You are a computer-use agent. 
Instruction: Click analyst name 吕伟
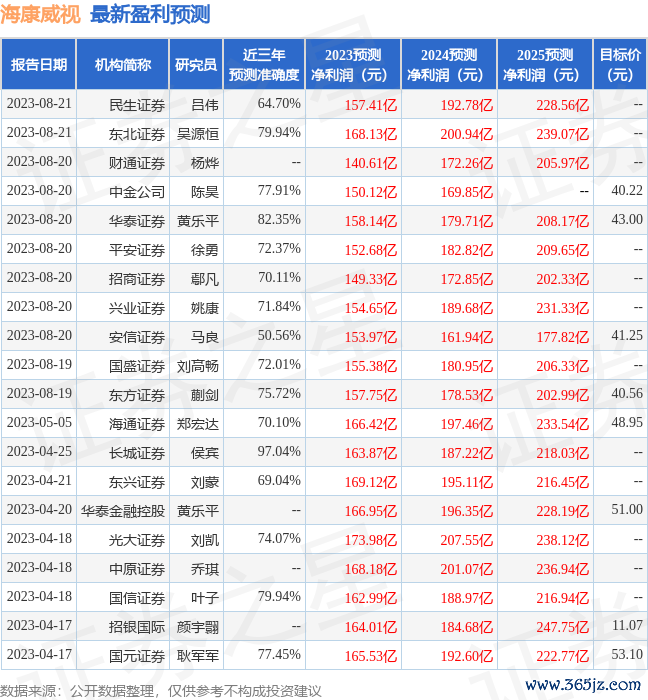205,105
